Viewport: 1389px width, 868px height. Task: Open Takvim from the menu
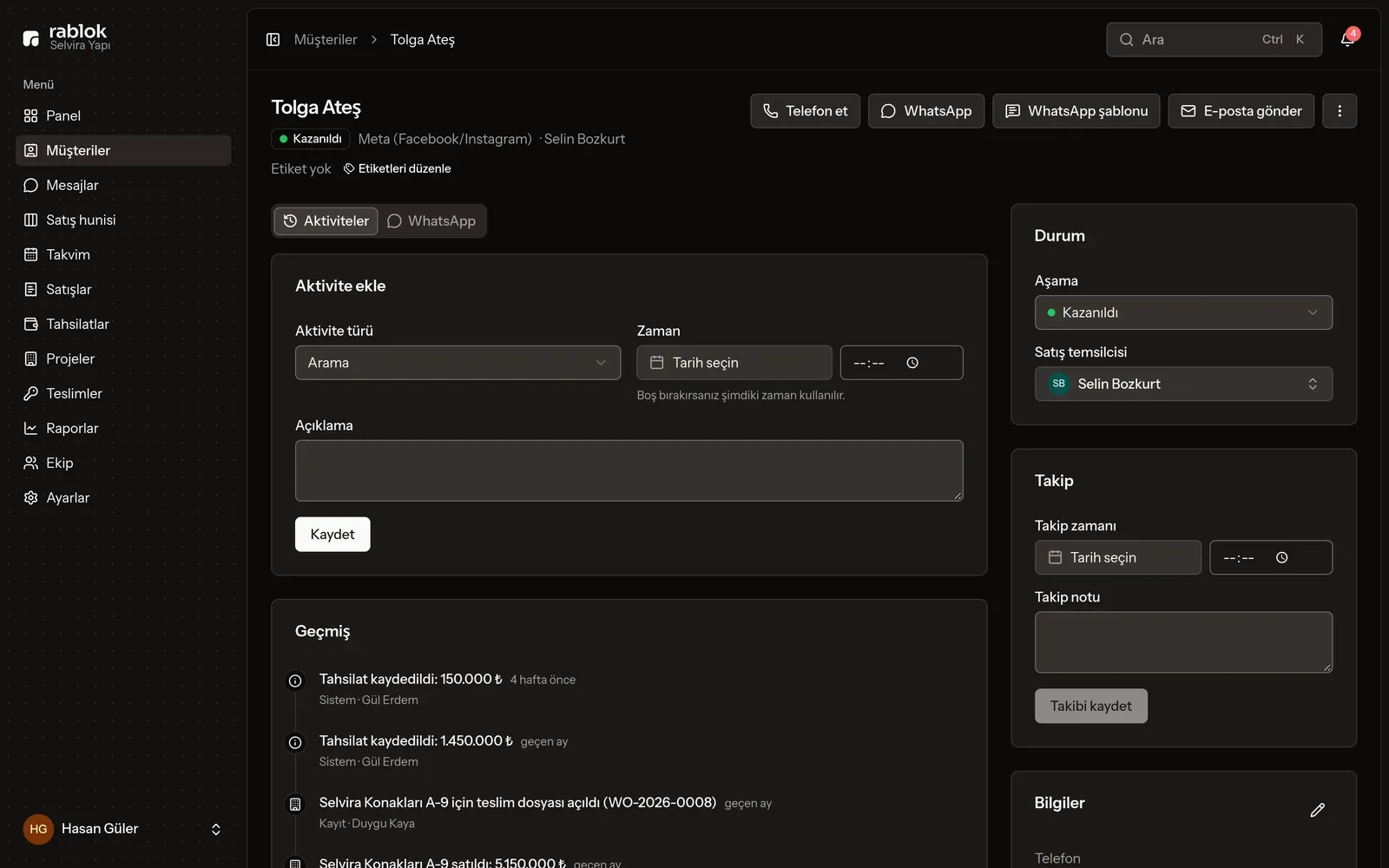[123, 254]
